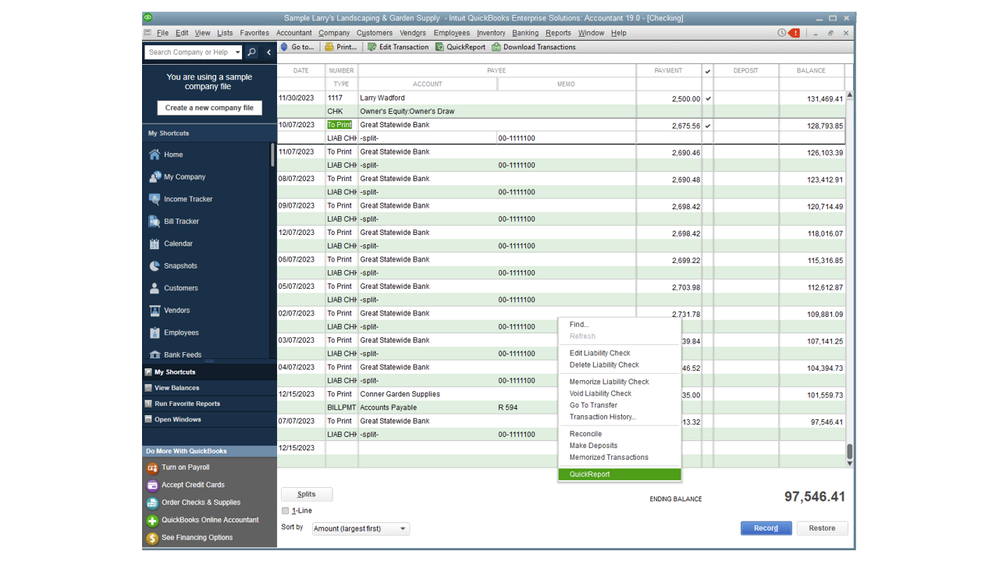Click the scrollbar down arrow in register

(849, 464)
